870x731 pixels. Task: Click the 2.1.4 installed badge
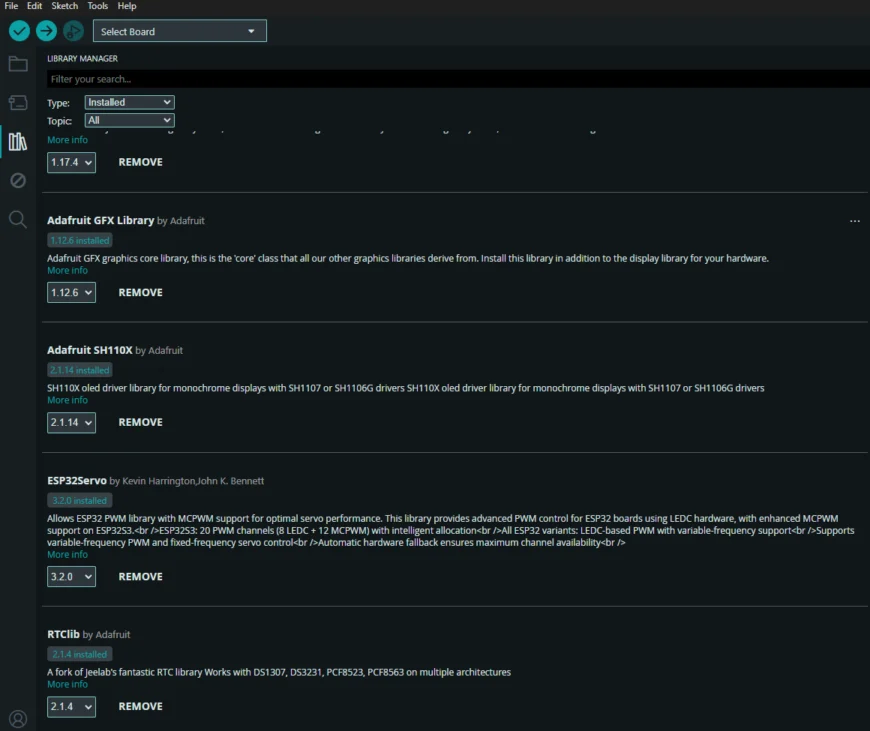(80, 654)
